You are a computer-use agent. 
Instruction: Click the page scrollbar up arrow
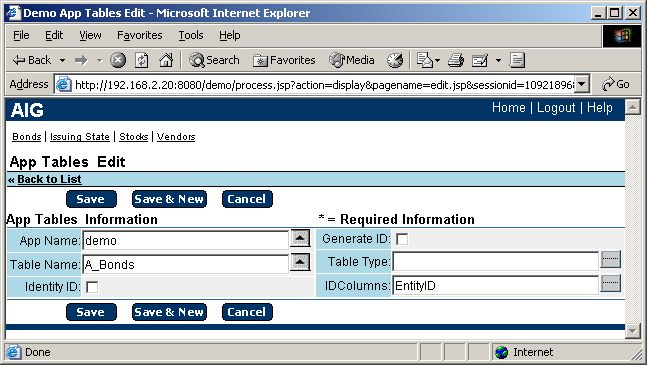(x=633, y=107)
